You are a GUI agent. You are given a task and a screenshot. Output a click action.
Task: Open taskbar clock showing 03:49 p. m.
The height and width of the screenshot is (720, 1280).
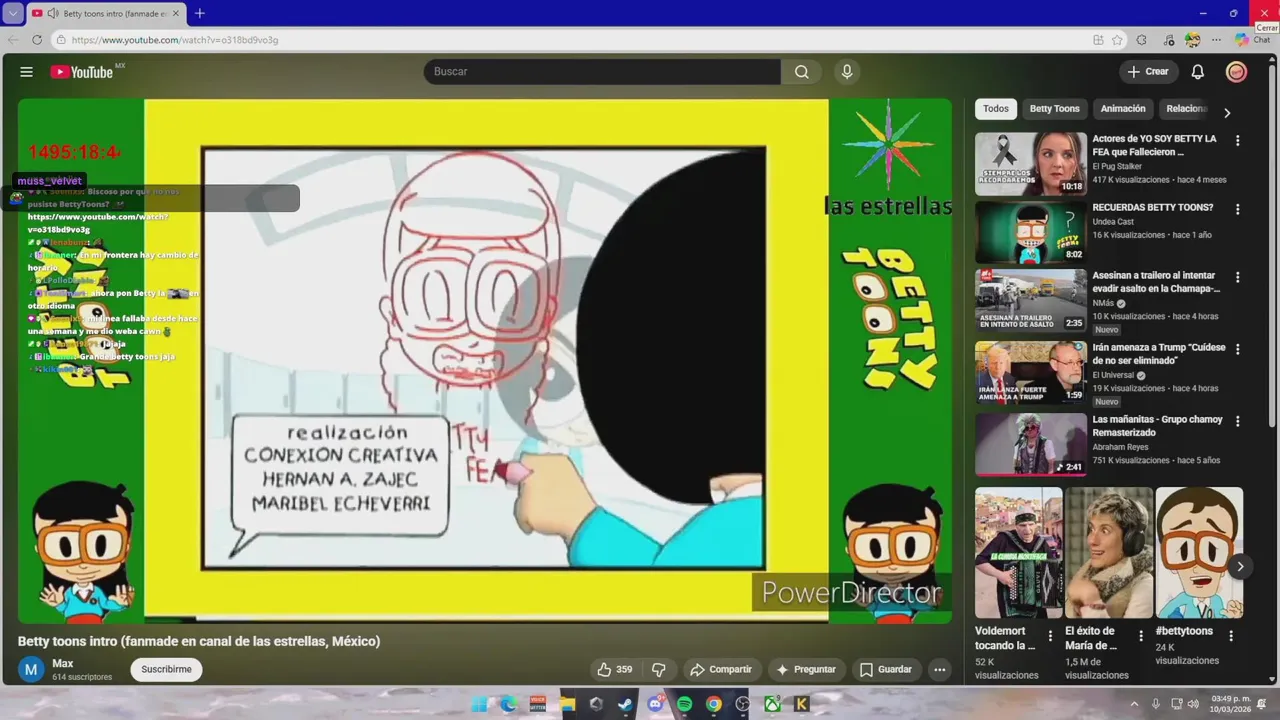click(1231, 704)
